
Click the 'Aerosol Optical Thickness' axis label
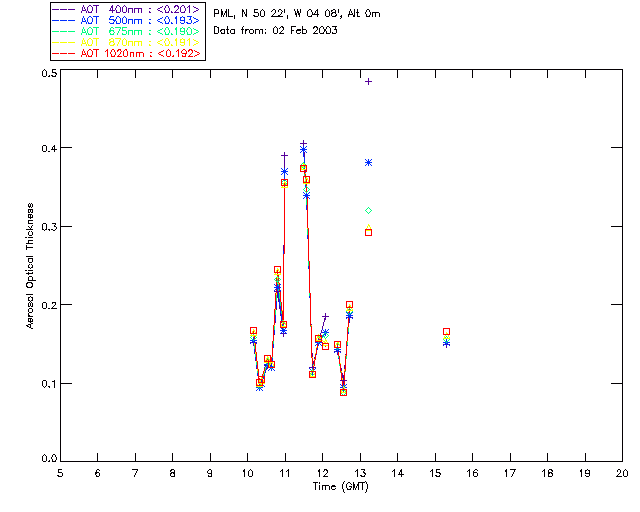pyautogui.click(x=30, y=266)
